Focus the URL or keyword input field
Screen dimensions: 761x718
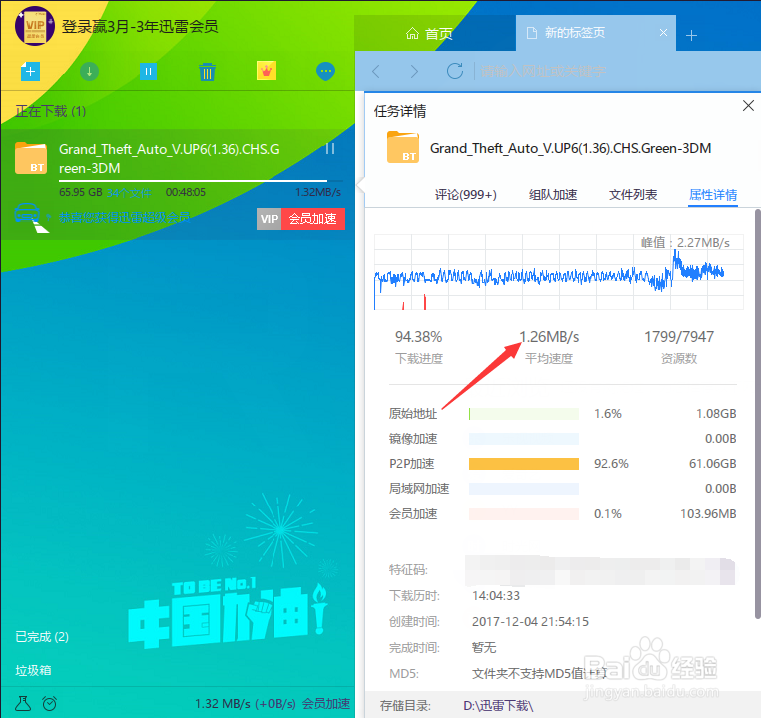(x=616, y=72)
